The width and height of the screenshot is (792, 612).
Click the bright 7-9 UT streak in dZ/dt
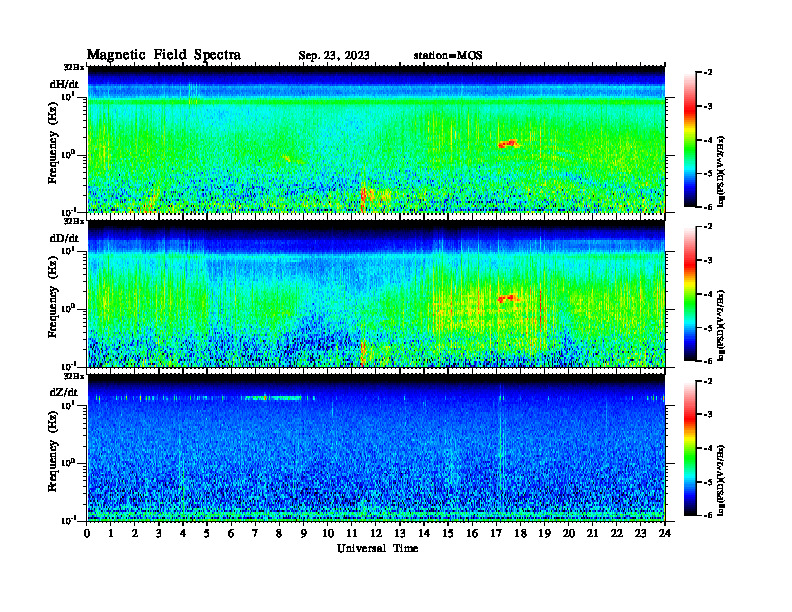coord(273,398)
